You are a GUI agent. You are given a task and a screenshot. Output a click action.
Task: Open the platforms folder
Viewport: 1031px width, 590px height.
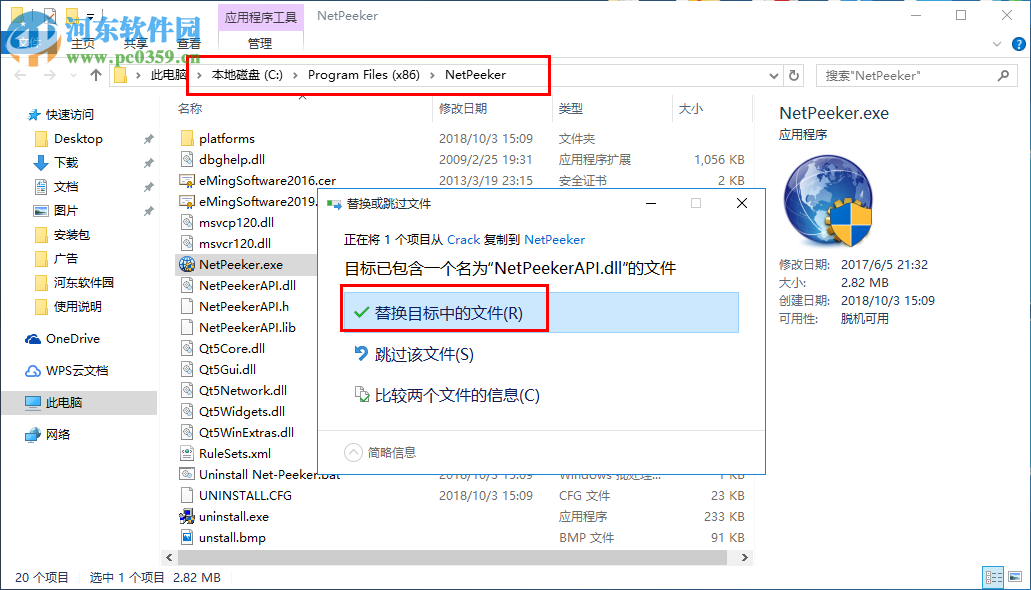click(228, 138)
